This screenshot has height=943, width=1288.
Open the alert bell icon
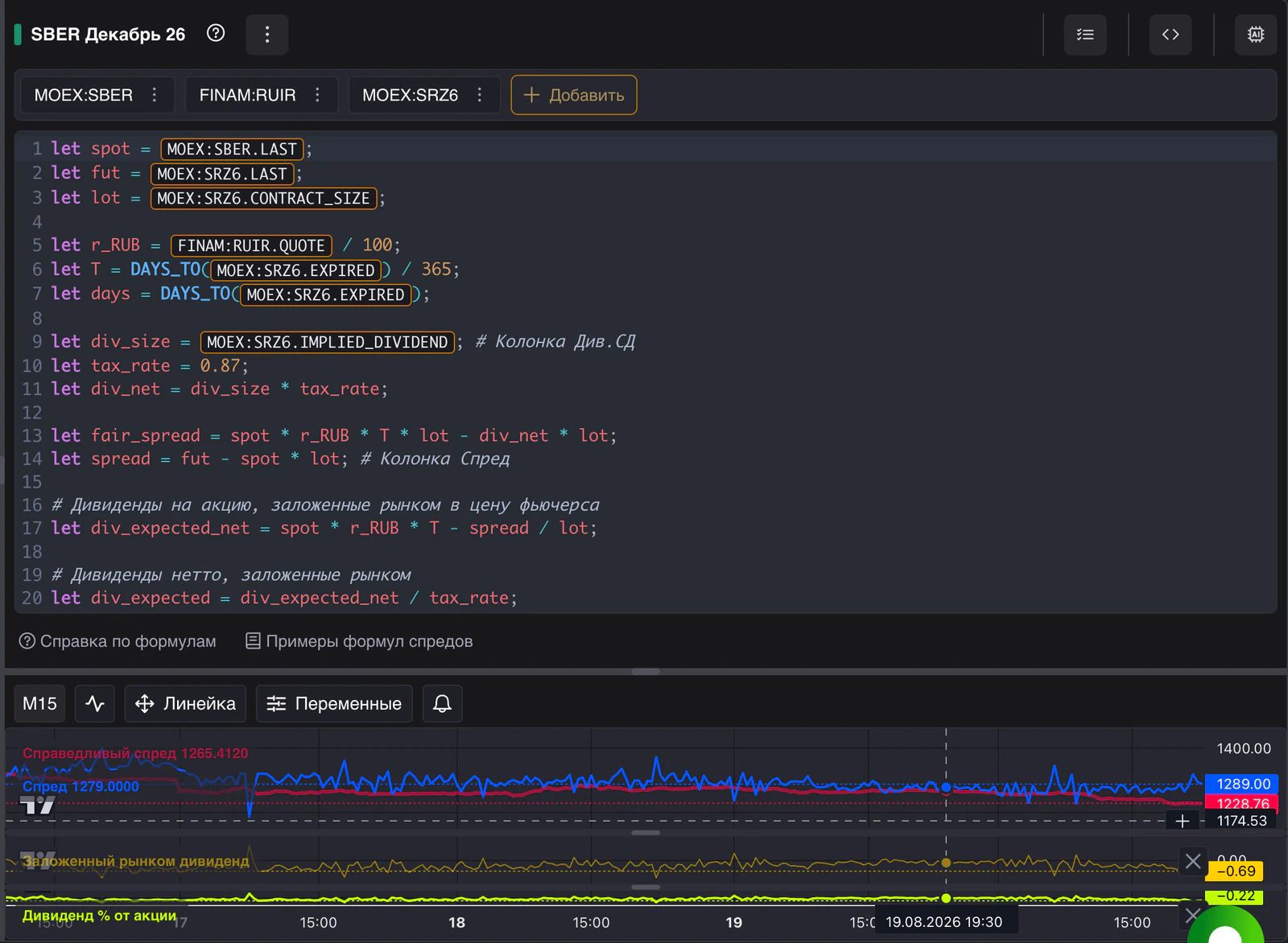click(x=442, y=704)
